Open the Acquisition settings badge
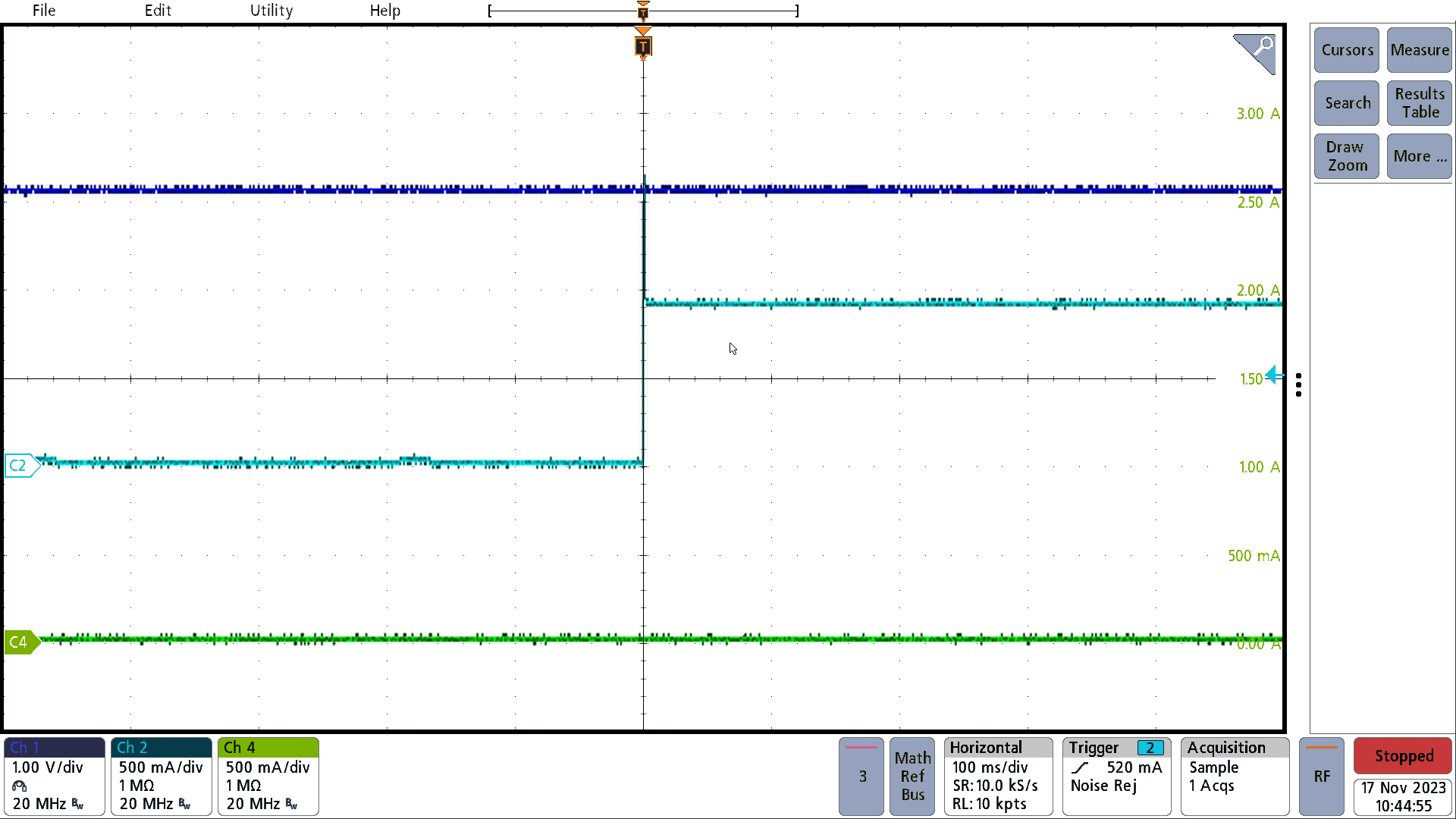This screenshot has width=1456, height=819. (x=1235, y=777)
